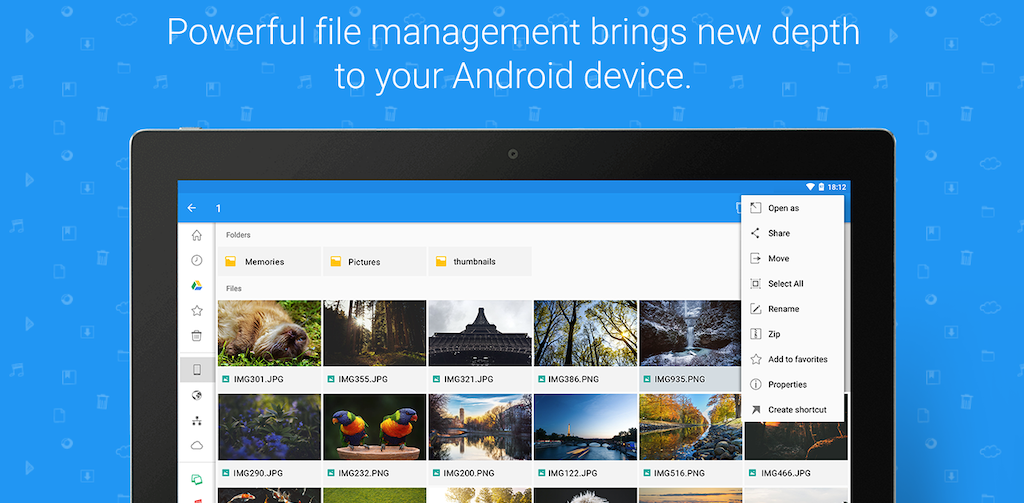Choose Add to favorites in the menu

click(792, 359)
